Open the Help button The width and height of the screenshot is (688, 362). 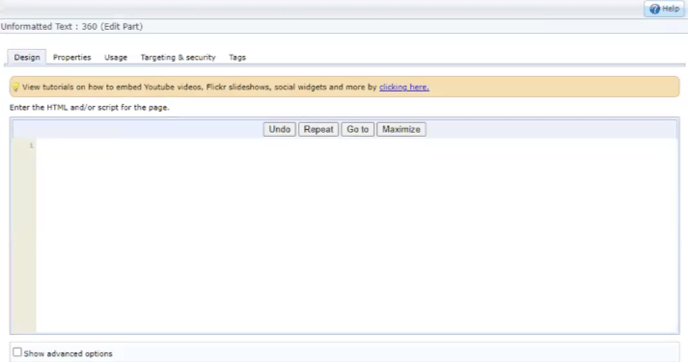pos(664,9)
